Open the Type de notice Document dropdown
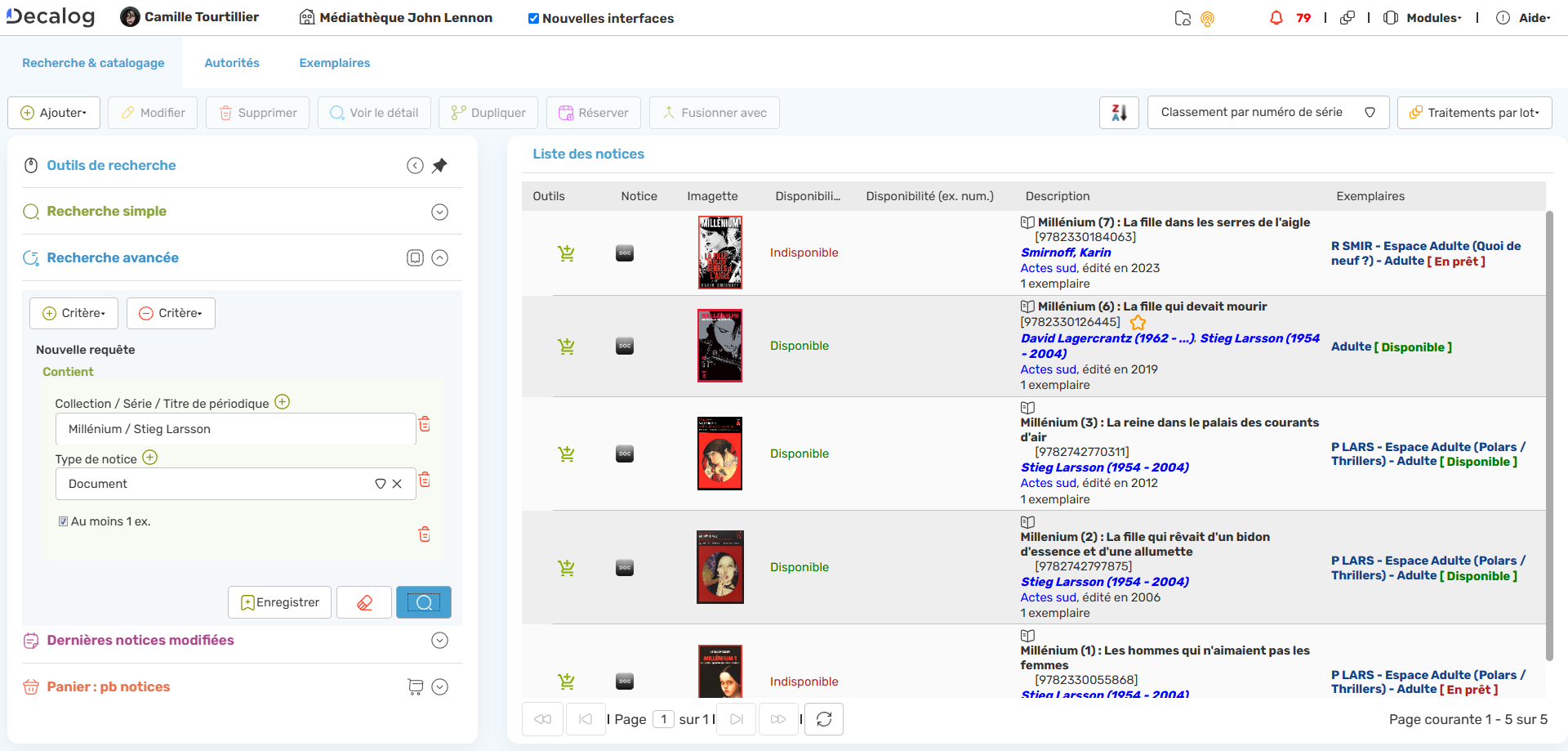 point(380,484)
